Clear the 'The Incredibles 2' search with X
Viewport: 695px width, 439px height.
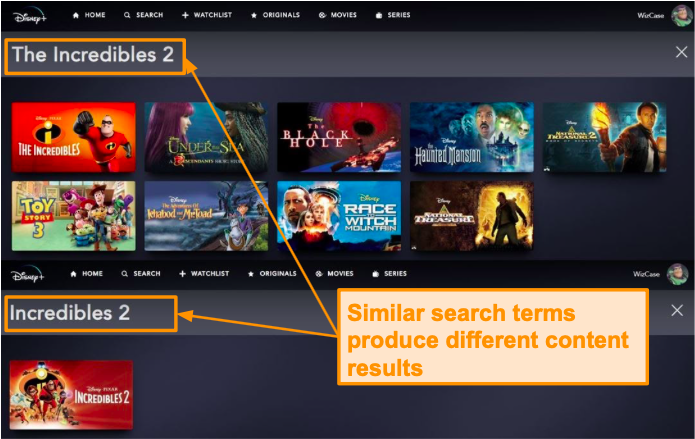coord(681,52)
